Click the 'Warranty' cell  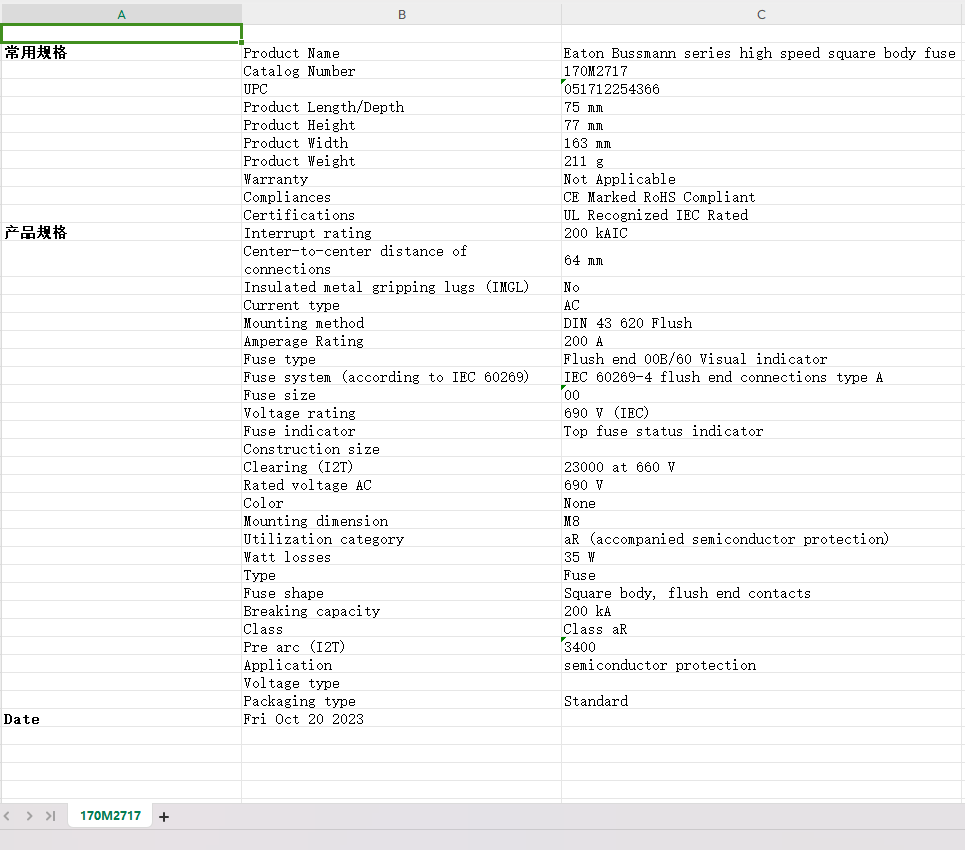(x=401, y=178)
